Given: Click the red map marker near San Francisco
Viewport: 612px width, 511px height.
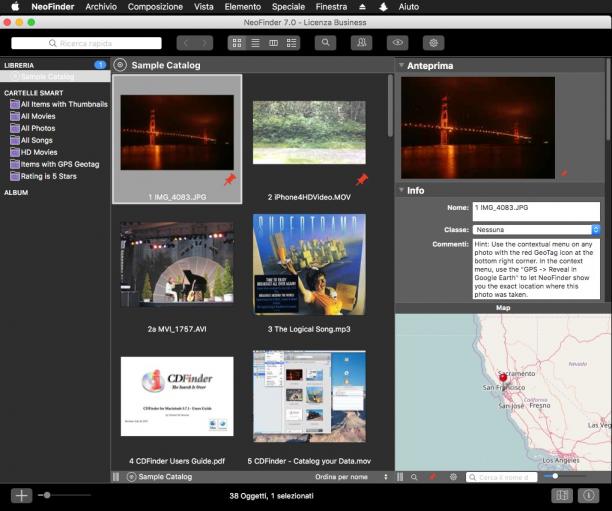Looking at the screenshot, I should click(x=503, y=377).
